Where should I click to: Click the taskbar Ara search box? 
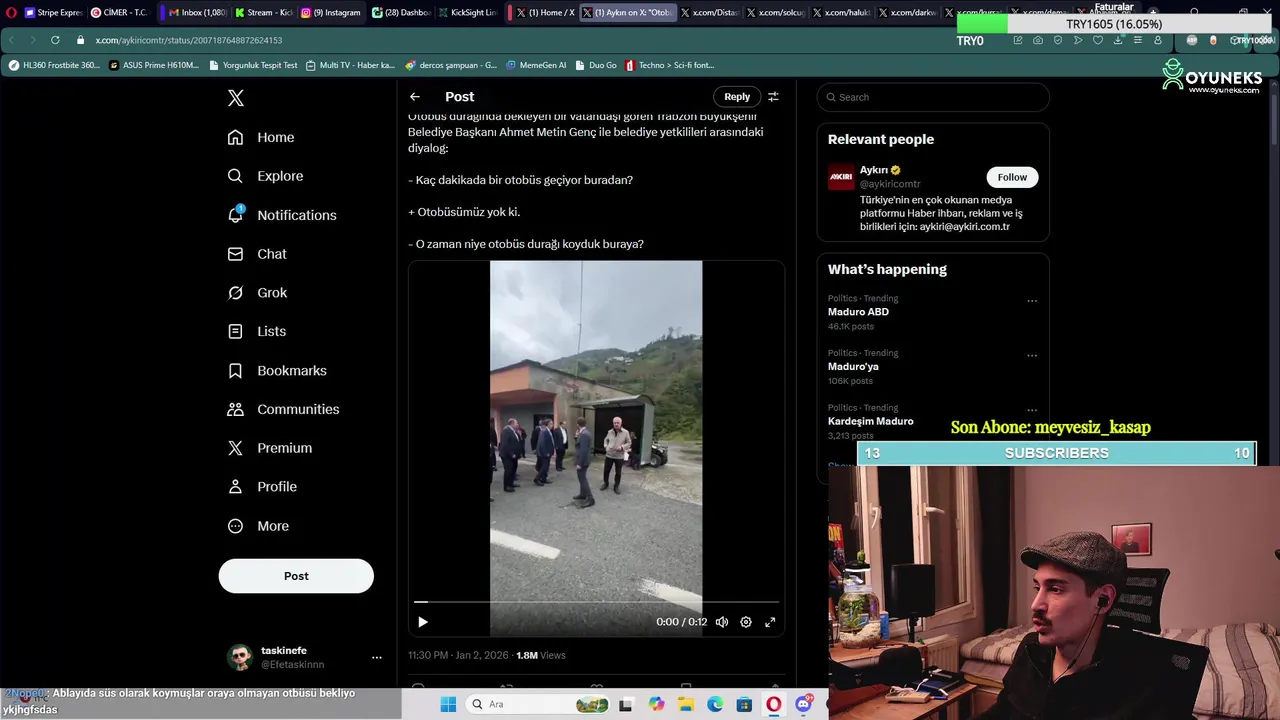(538, 704)
